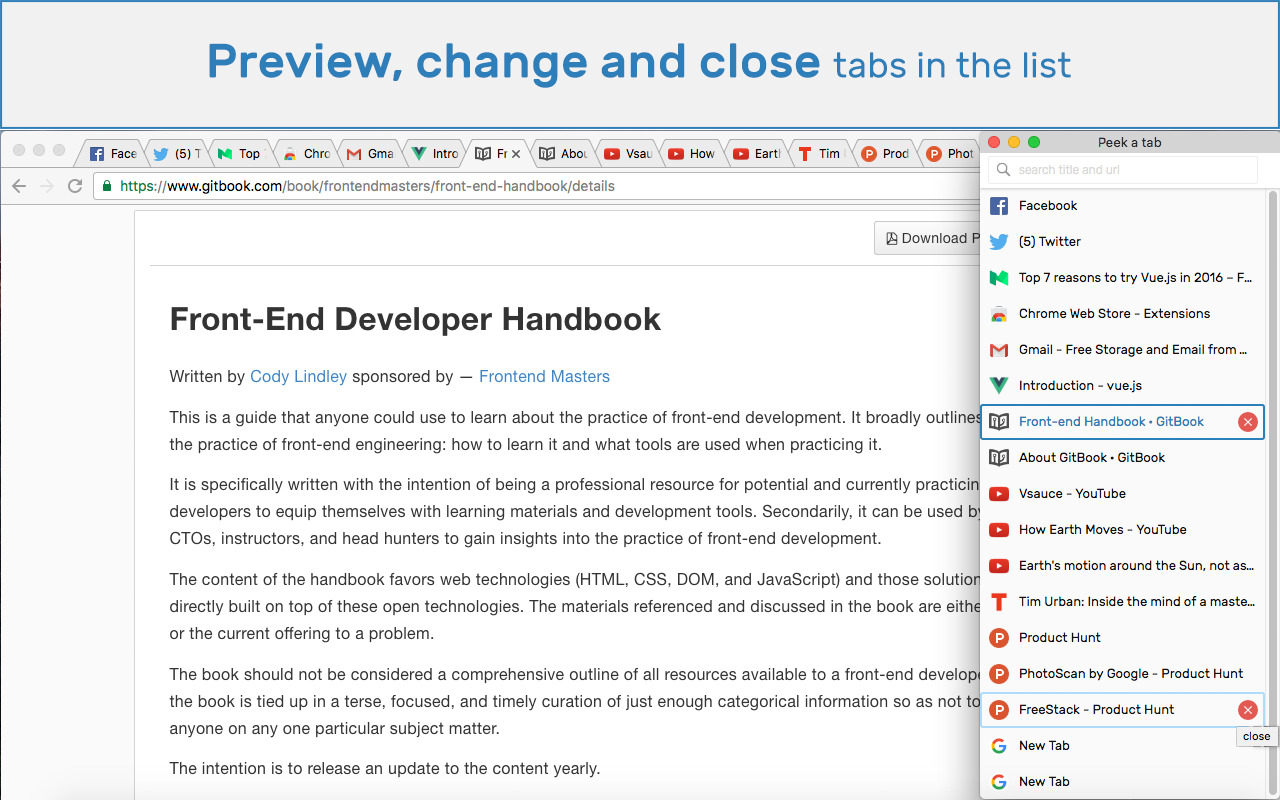Select Earth's motion around the Sun entry
The width and height of the screenshot is (1280, 800).
[x=1122, y=566]
